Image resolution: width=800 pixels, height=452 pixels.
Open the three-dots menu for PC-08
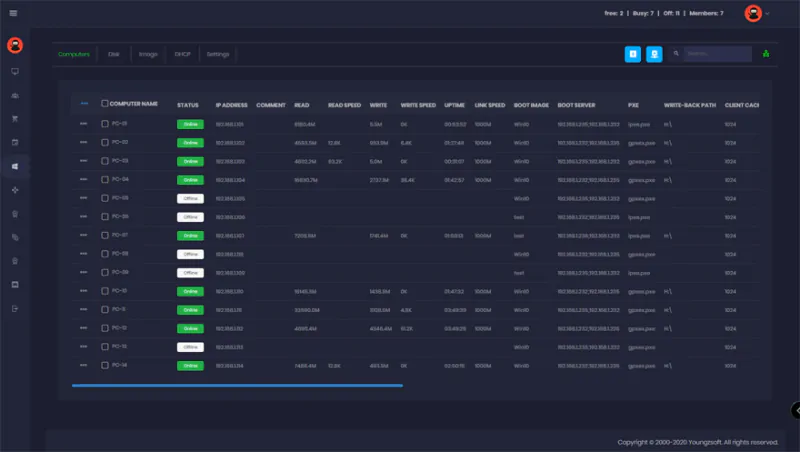point(84,254)
